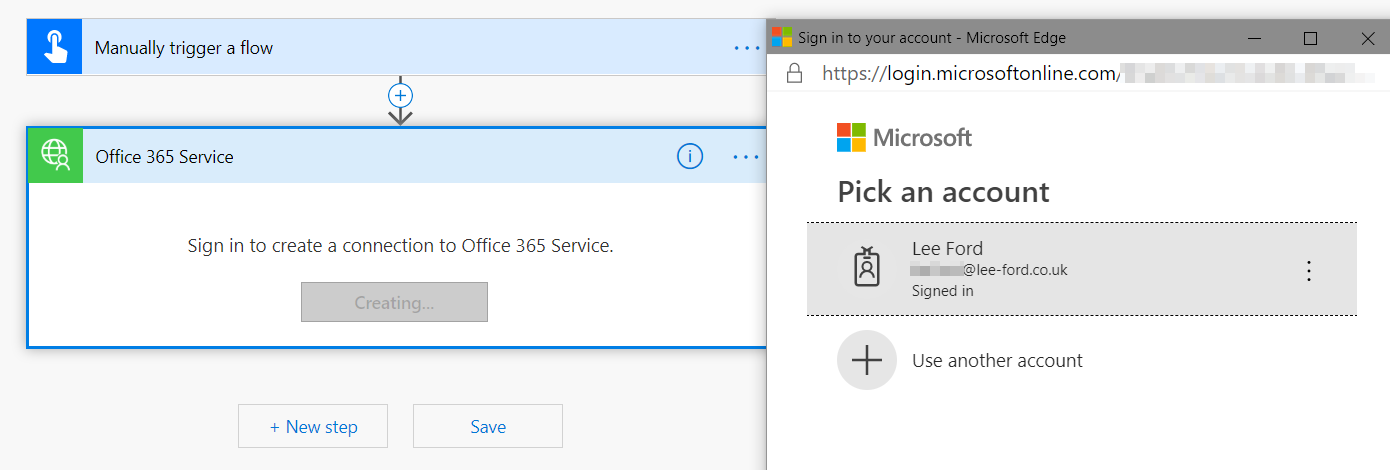
Task: Maximize the Sign in to your account window
Action: (x=1310, y=38)
